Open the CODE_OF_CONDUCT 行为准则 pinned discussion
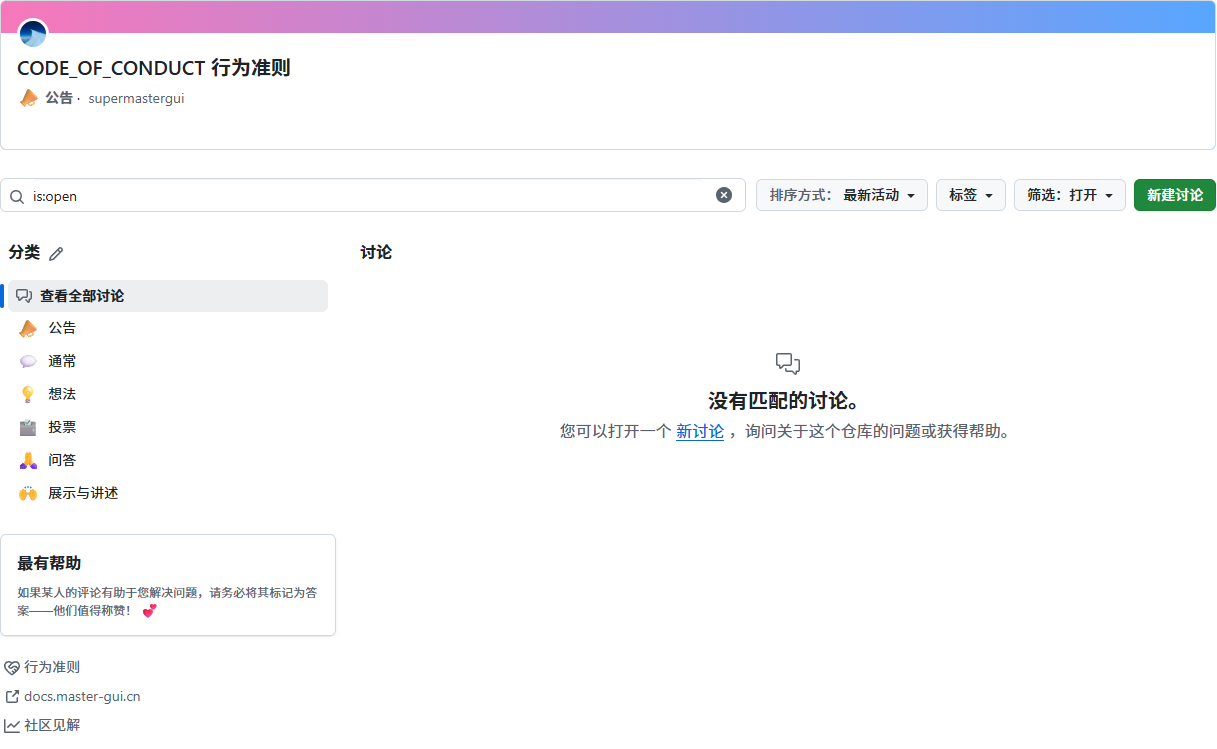This screenshot has height=749, width=1217. (154, 68)
